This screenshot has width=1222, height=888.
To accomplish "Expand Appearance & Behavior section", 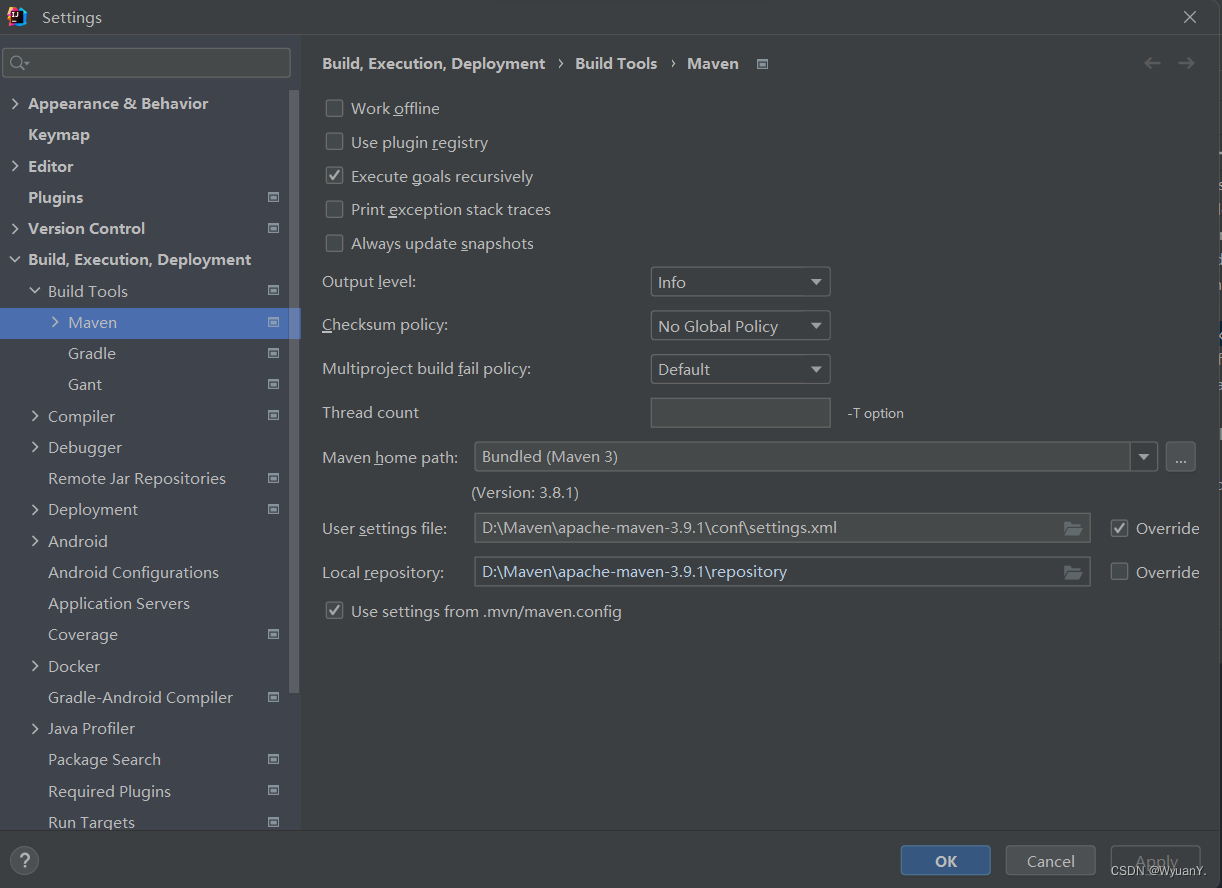I will (x=15, y=103).
